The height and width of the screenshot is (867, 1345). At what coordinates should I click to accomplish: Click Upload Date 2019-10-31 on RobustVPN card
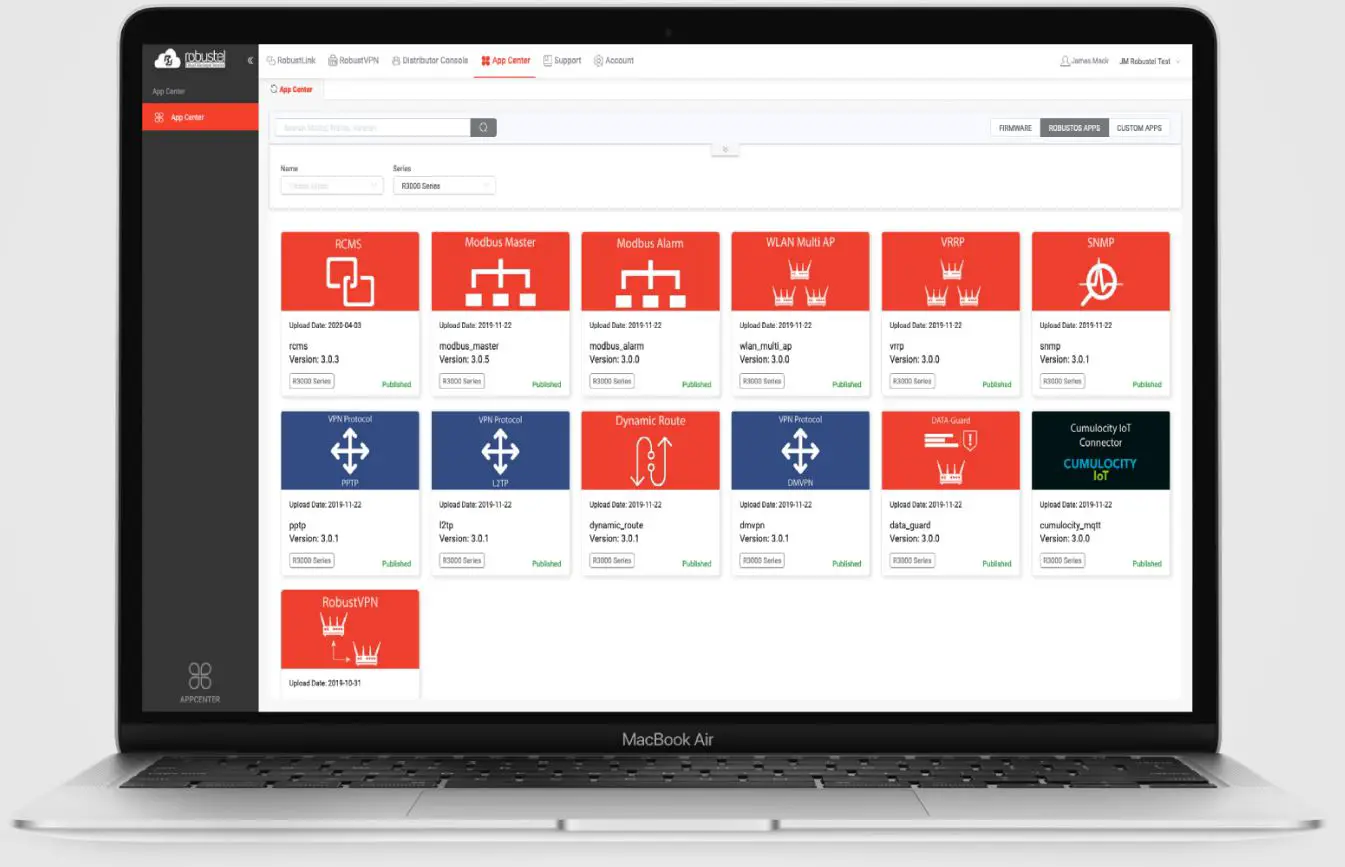325,683
